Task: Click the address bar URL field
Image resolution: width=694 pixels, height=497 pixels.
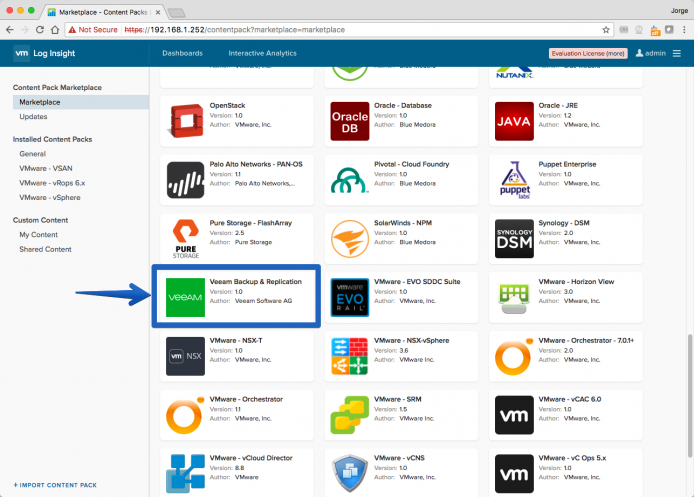Action: (x=339, y=30)
